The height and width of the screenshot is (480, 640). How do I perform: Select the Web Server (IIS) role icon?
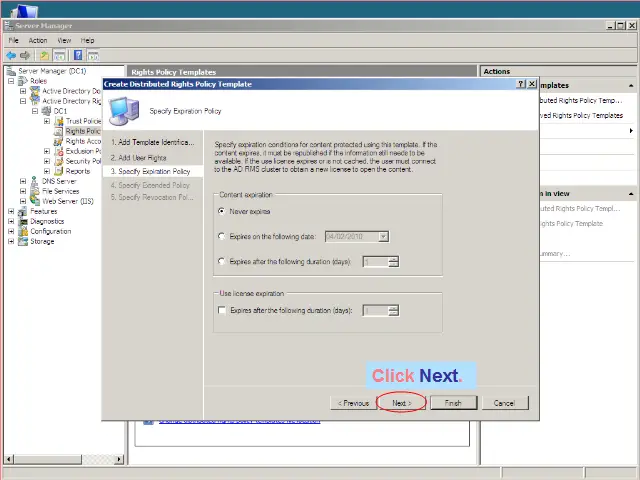[x=35, y=201]
